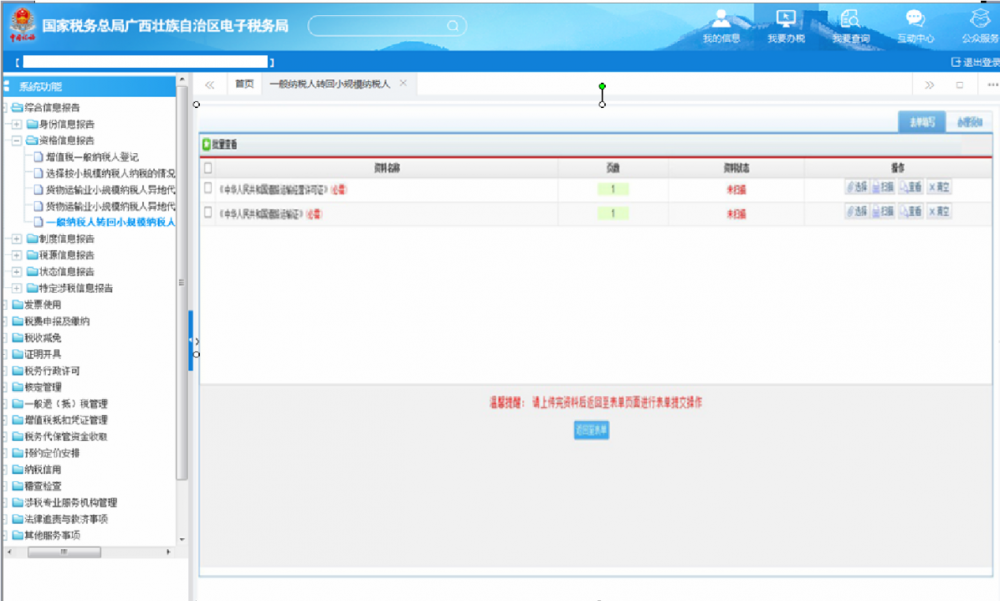Expand the 制度信息报告 tree node

(17, 239)
